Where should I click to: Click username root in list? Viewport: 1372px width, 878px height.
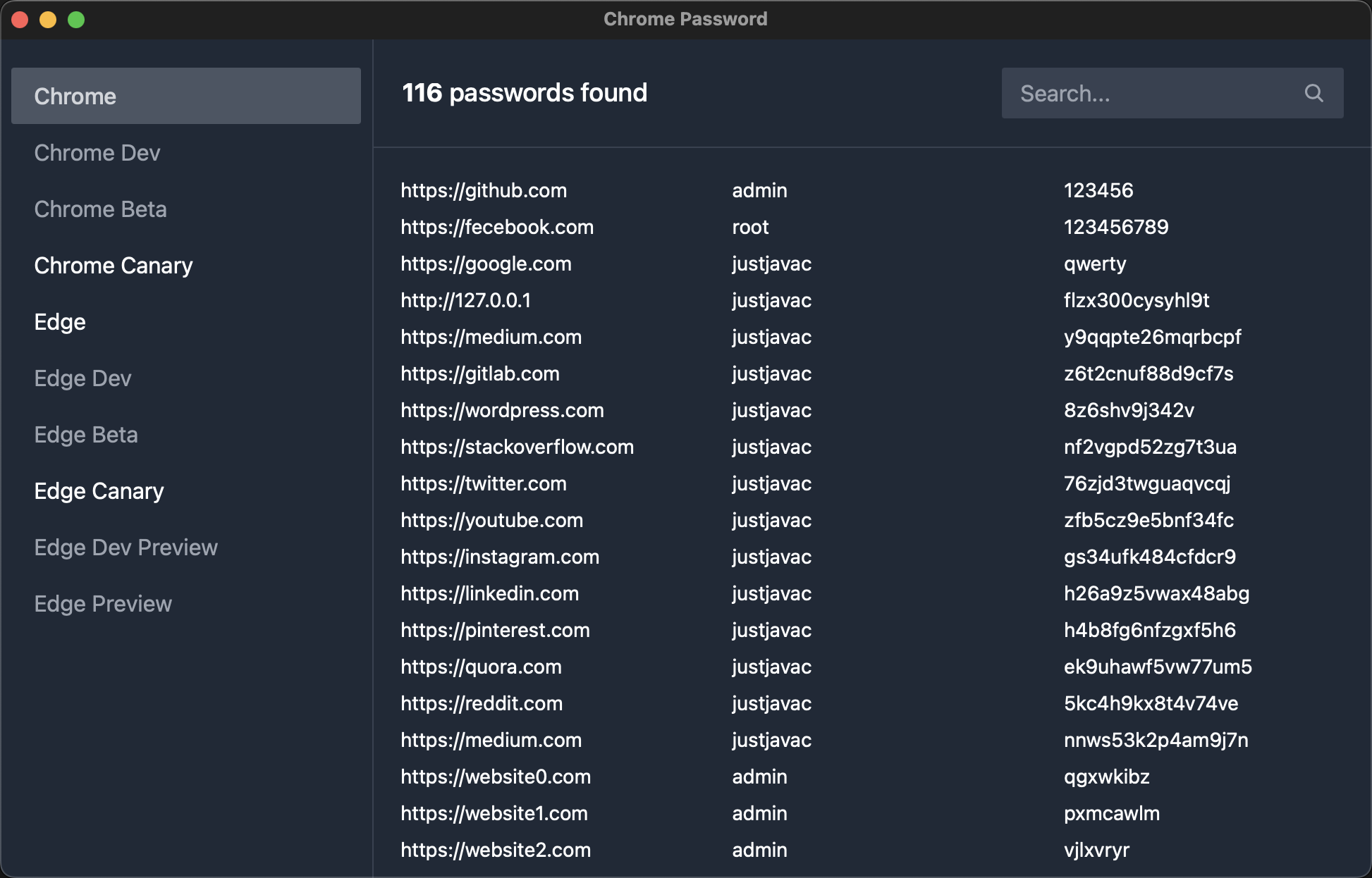750,227
